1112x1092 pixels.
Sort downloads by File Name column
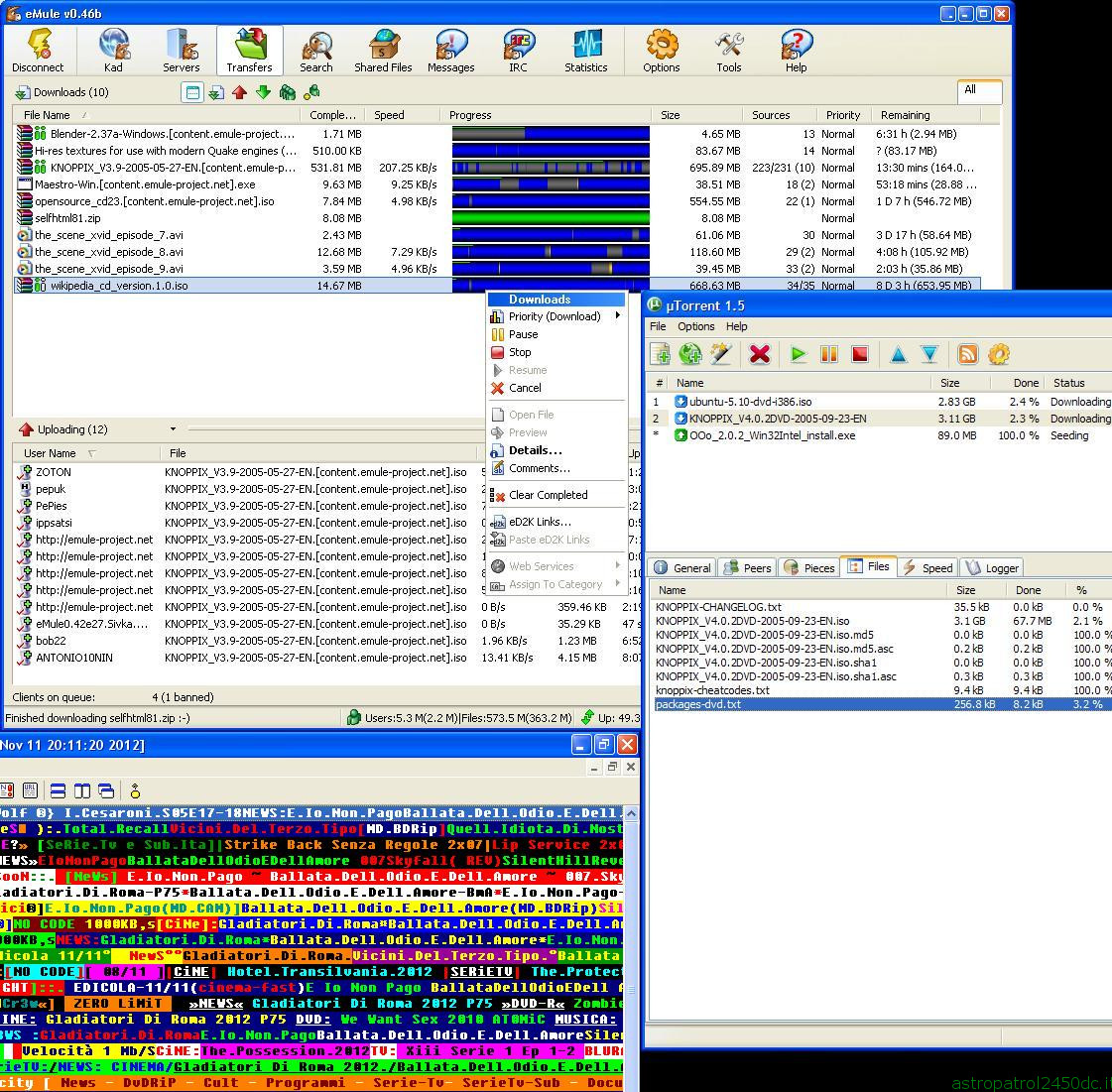[x=157, y=115]
